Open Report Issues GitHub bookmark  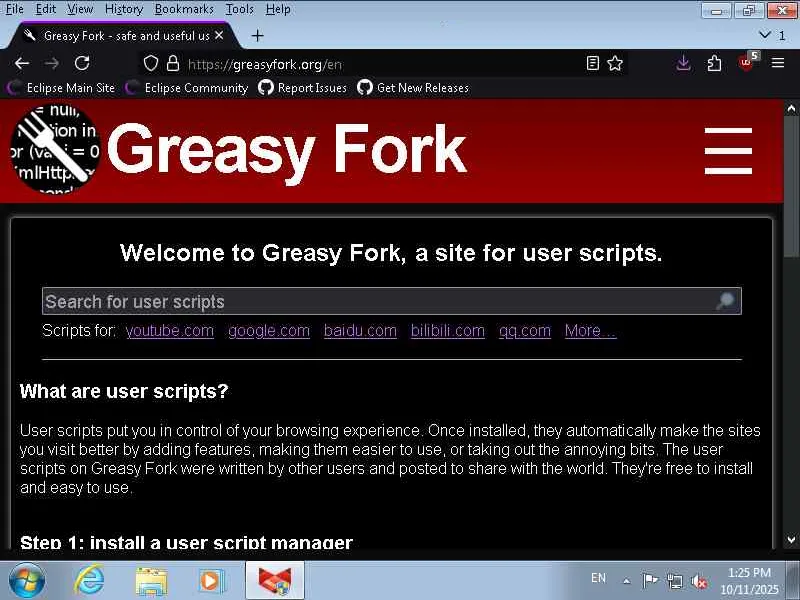click(302, 88)
